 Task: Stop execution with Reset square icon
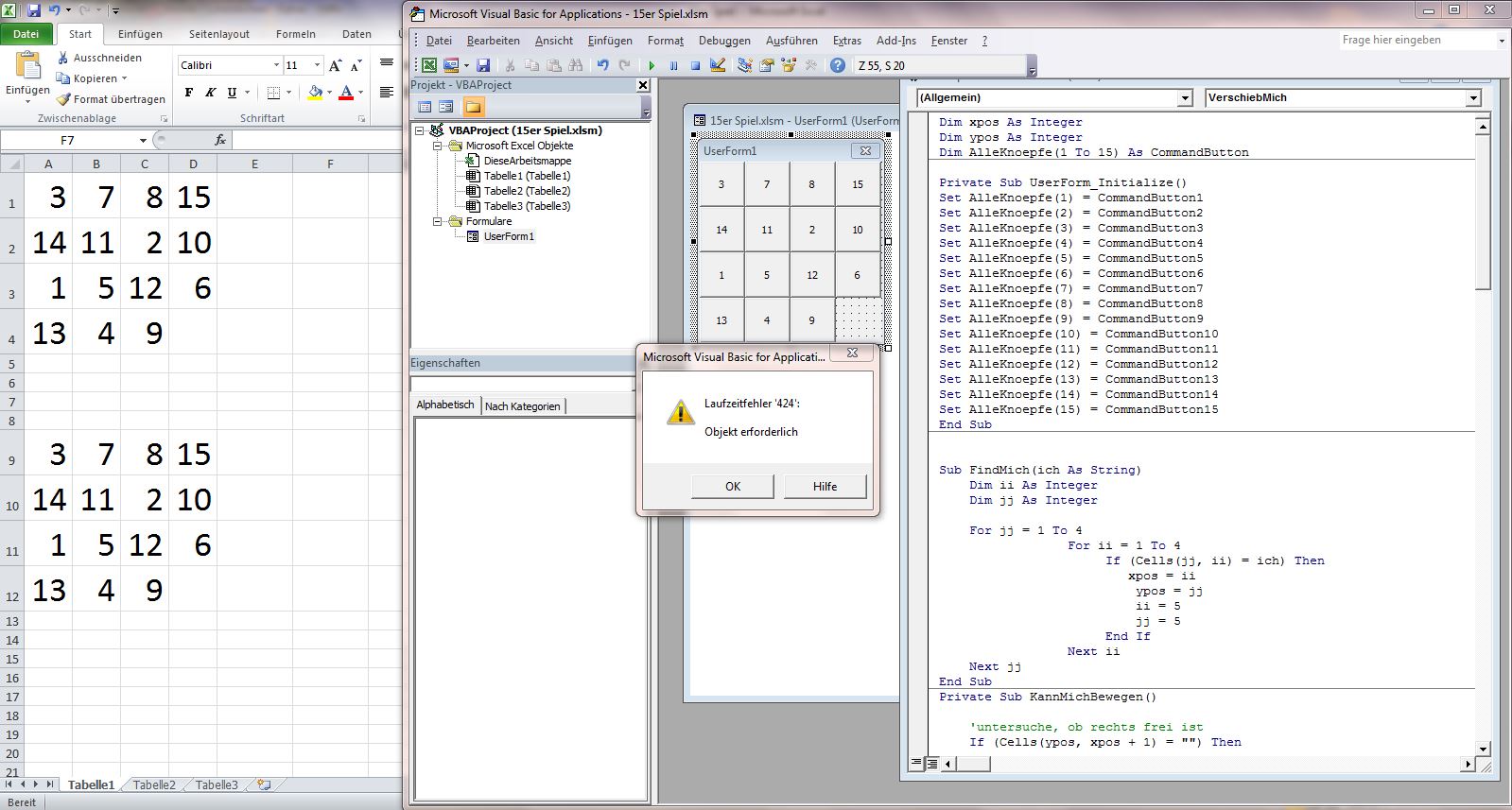695,65
